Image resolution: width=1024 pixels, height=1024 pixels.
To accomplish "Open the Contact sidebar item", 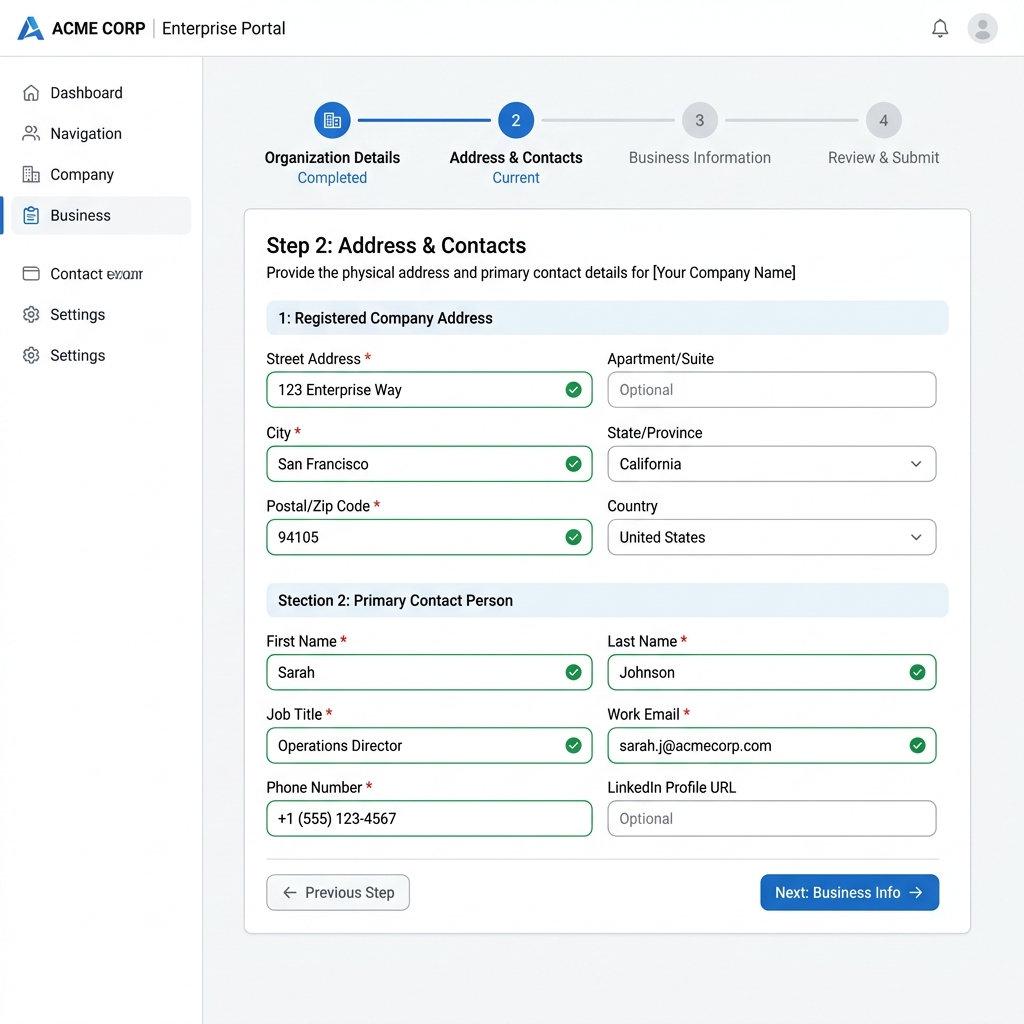I will (101, 274).
